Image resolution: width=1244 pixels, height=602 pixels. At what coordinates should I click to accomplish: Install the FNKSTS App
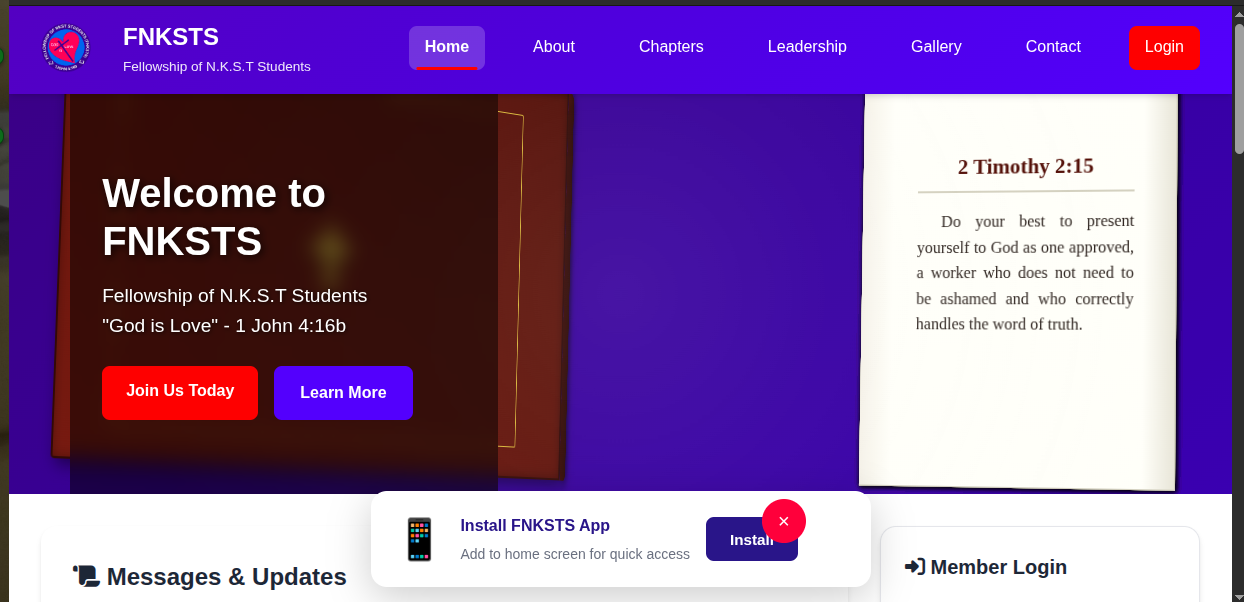pos(752,539)
